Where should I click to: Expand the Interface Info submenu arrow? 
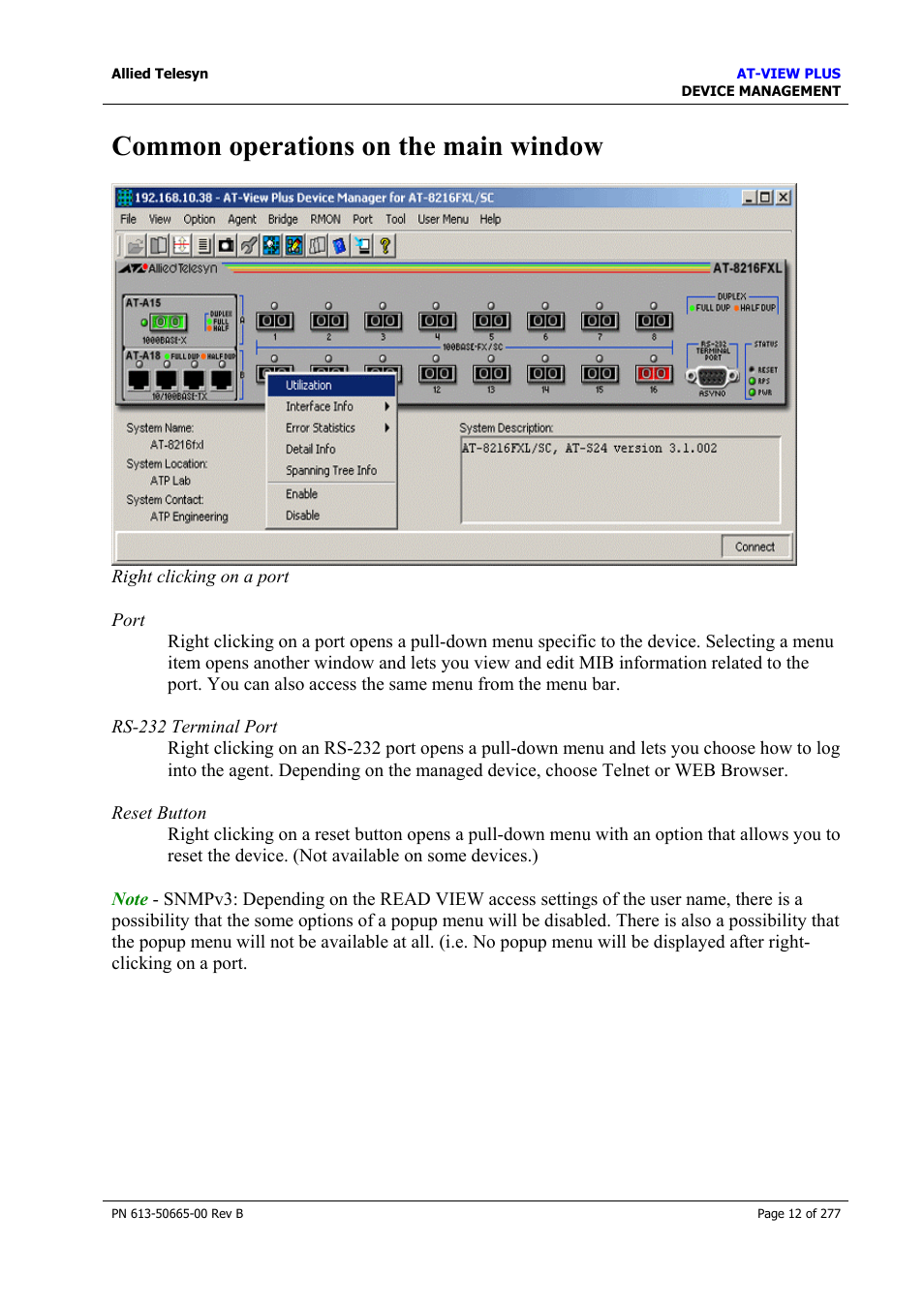(x=387, y=407)
